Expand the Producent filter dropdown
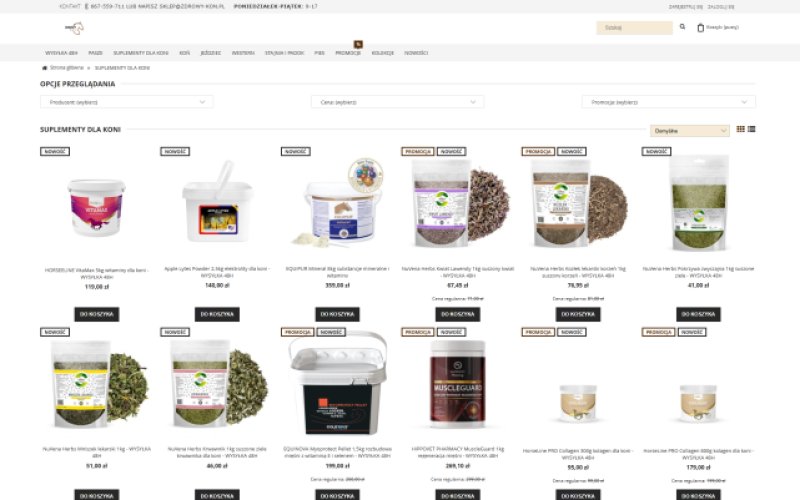This screenshot has height=500, width=800. click(127, 102)
